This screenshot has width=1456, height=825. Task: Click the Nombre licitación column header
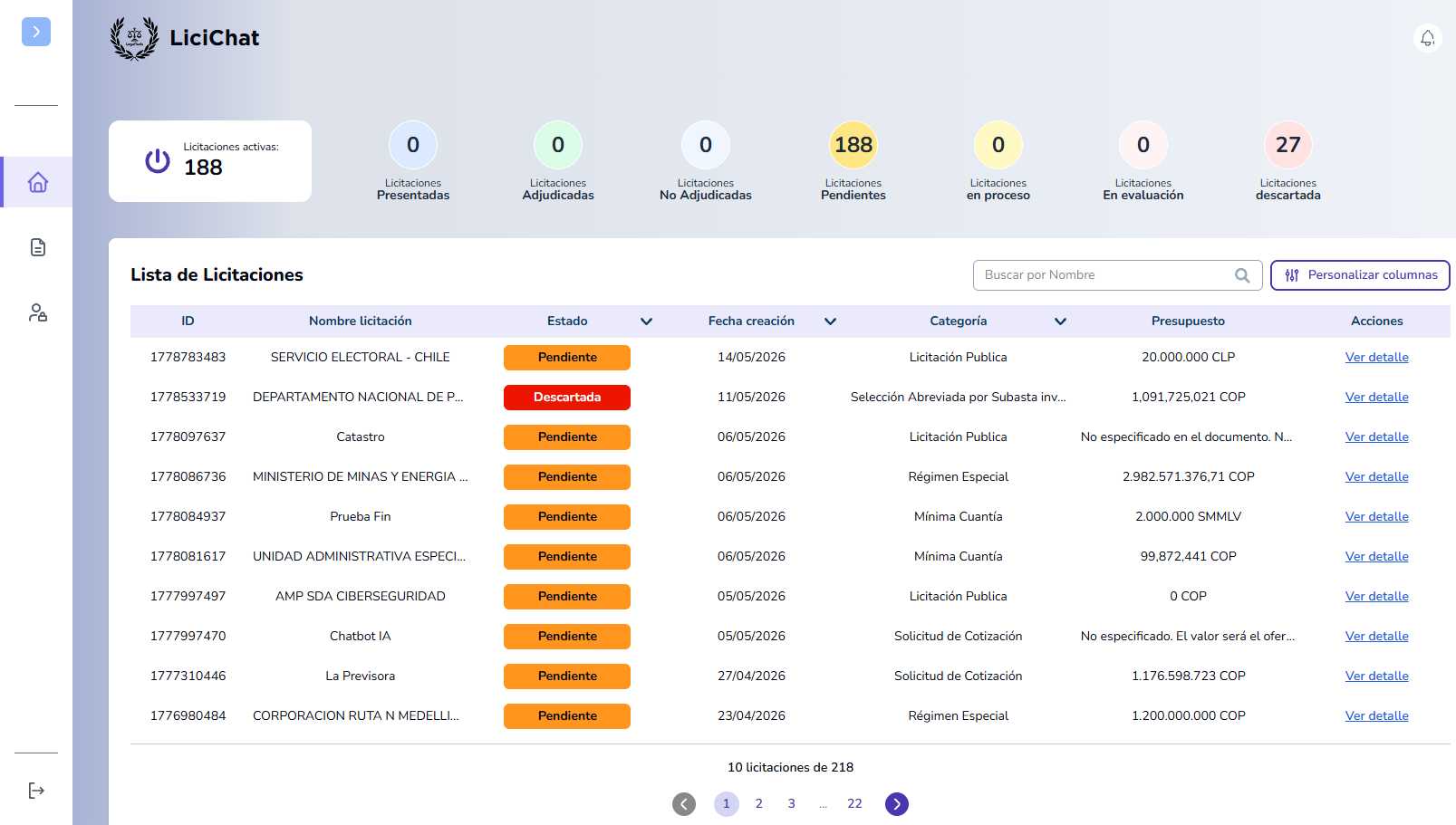(361, 321)
